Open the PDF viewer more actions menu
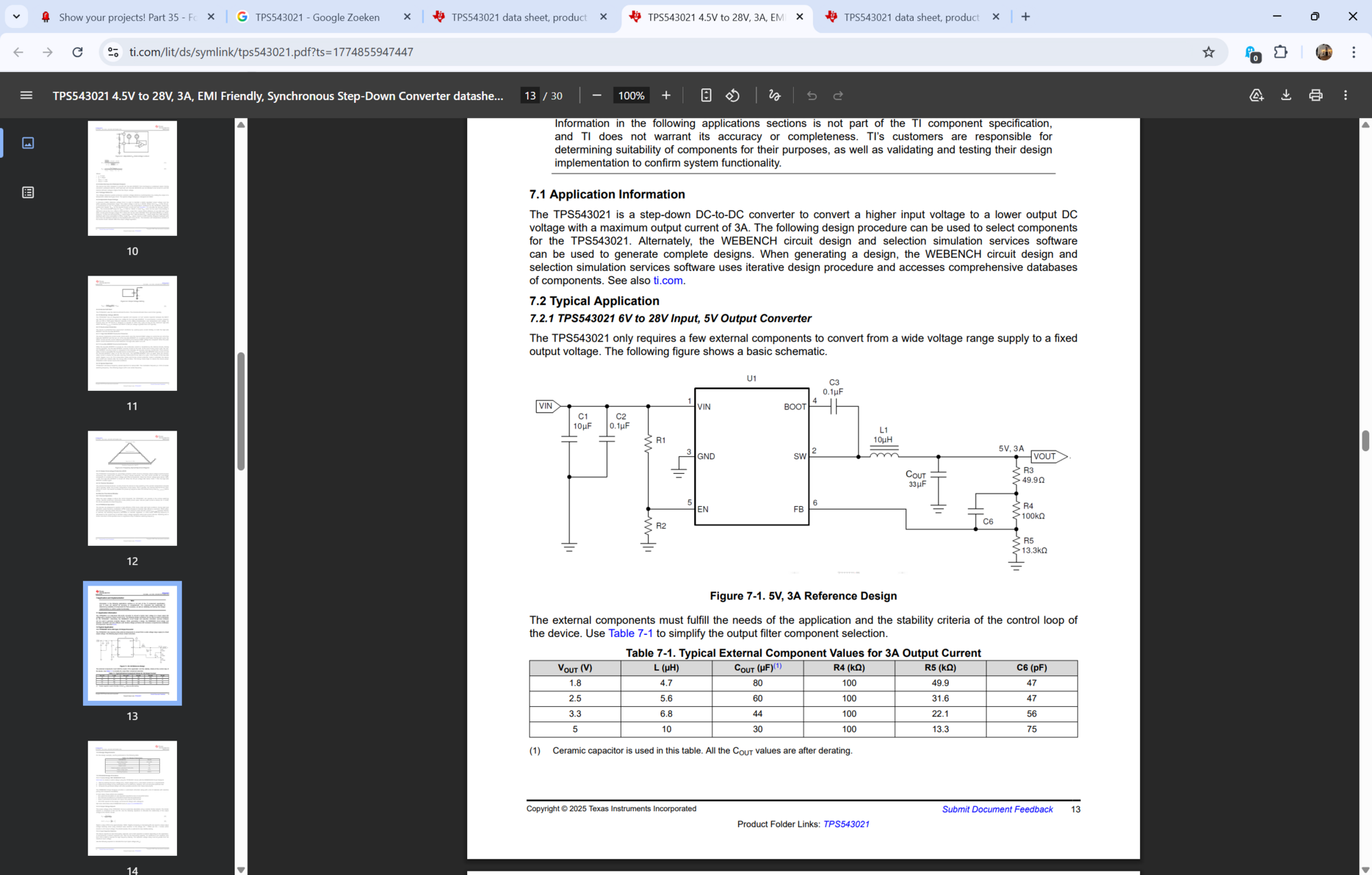Image resolution: width=1372 pixels, height=875 pixels. coord(1345,95)
